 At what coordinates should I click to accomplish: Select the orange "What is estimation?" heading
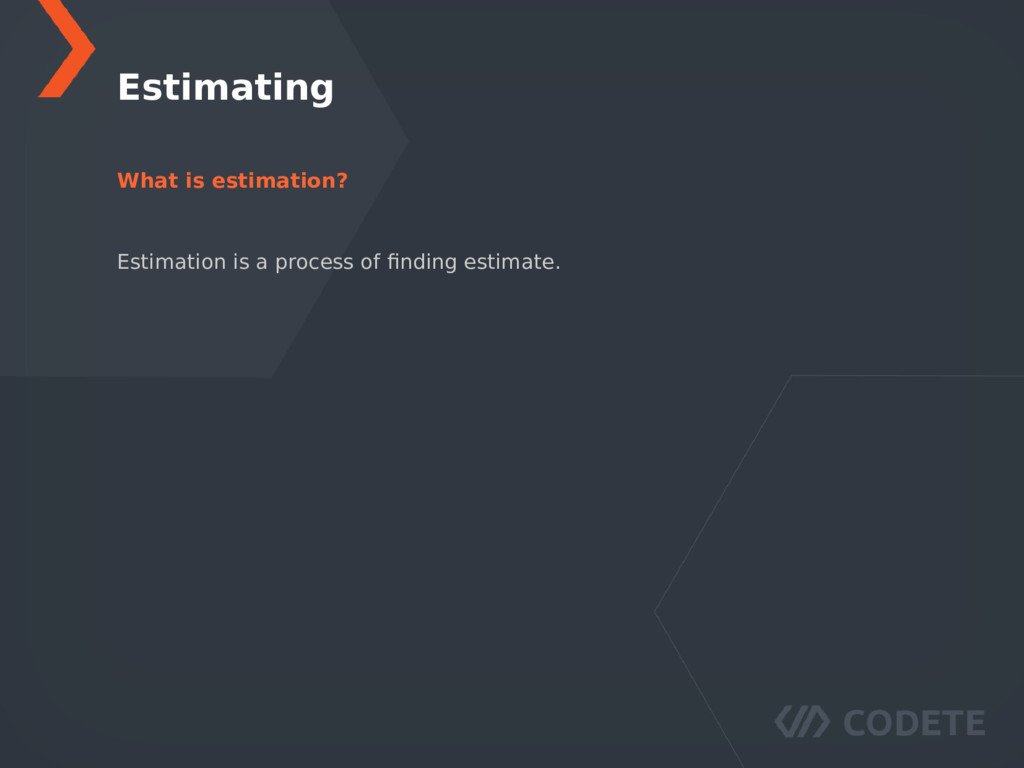pyautogui.click(x=232, y=180)
